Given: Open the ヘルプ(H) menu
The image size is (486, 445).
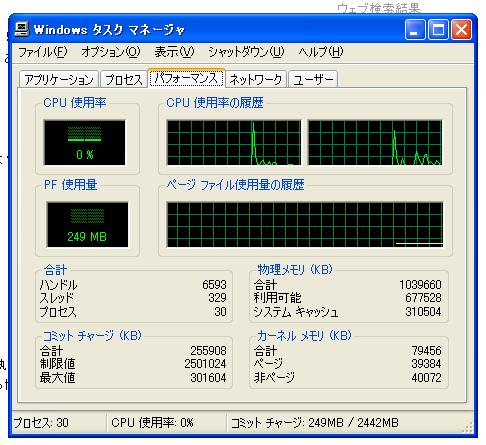Looking at the screenshot, I should click(321, 52).
